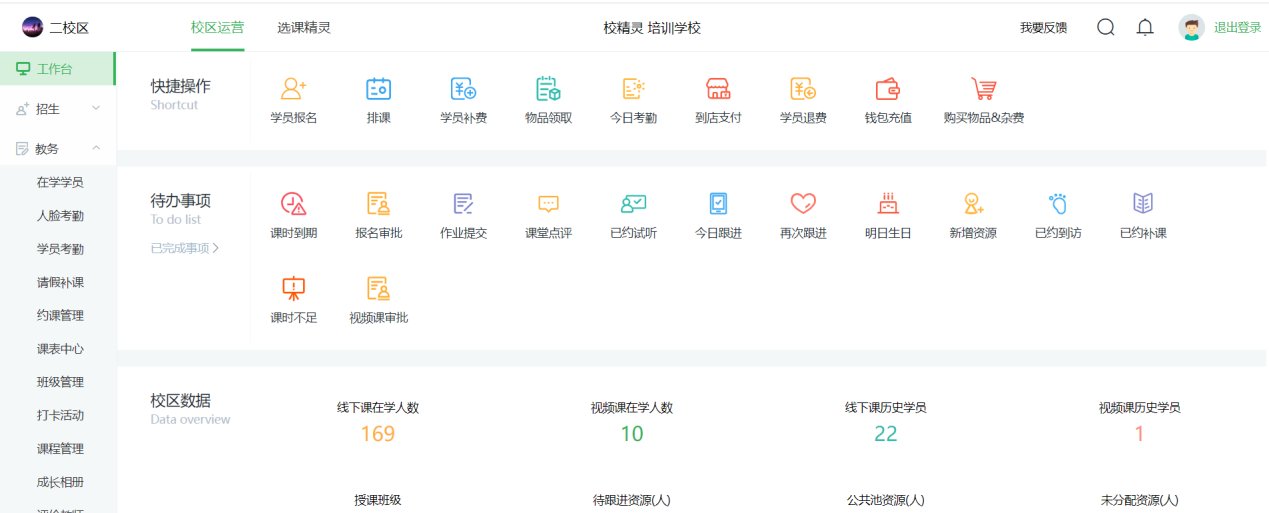Open 约课管理 in the sidebar
The image size is (1269, 513).
[60, 315]
